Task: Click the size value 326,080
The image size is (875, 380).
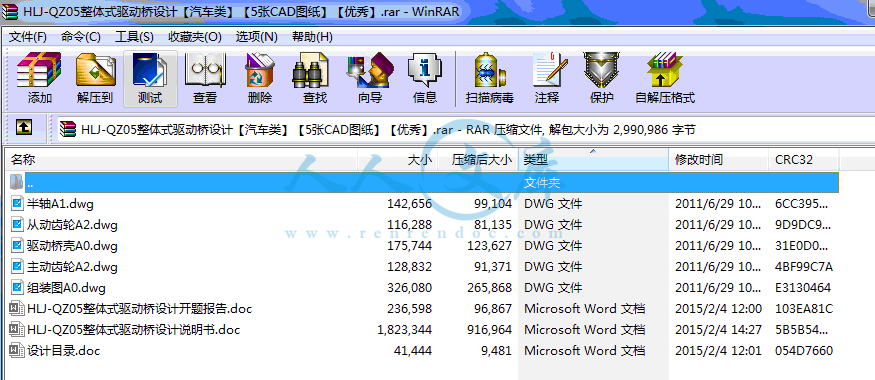Action: point(410,288)
